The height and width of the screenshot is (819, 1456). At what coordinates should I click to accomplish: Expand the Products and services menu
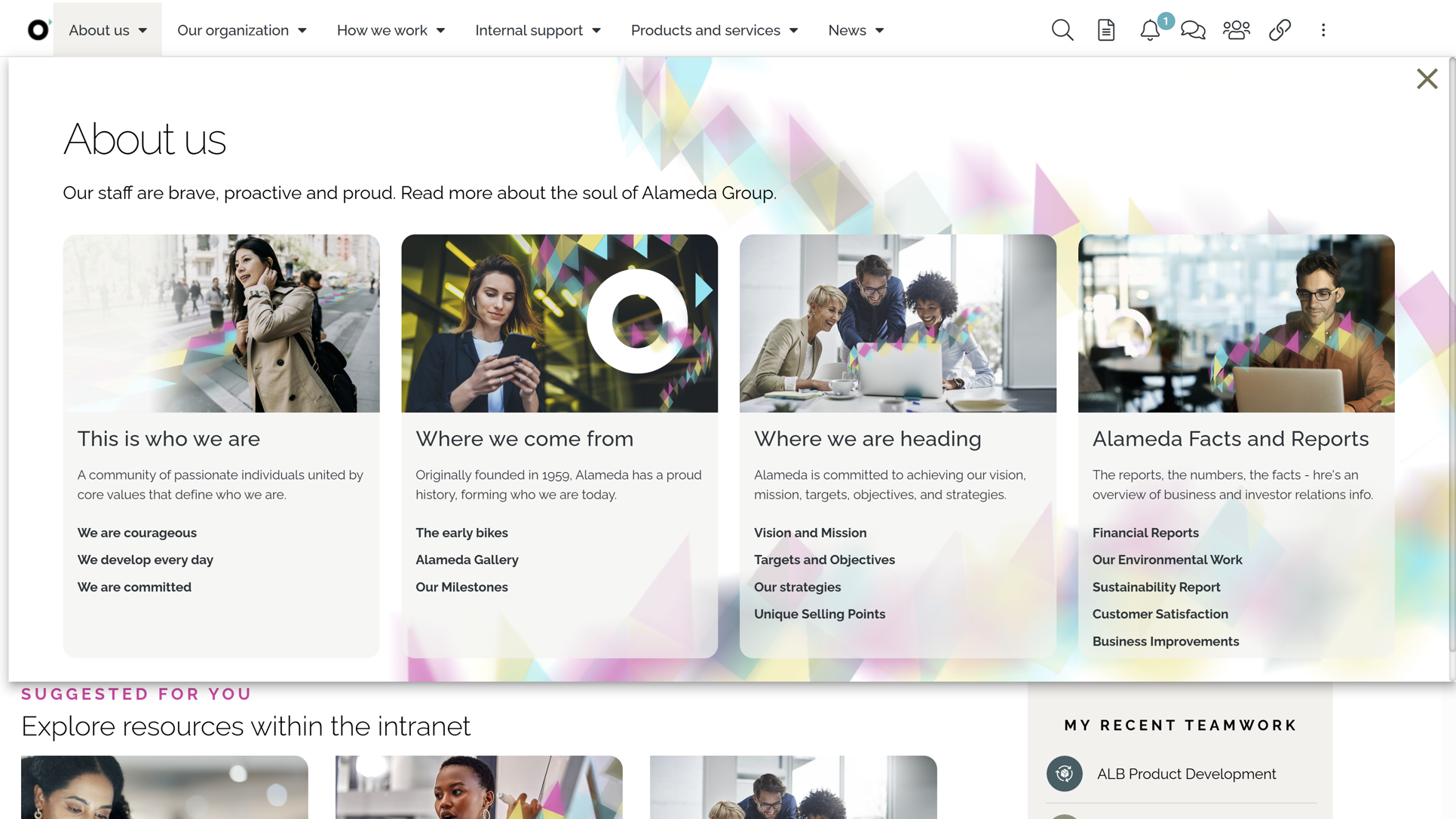pyautogui.click(x=714, y=30)
